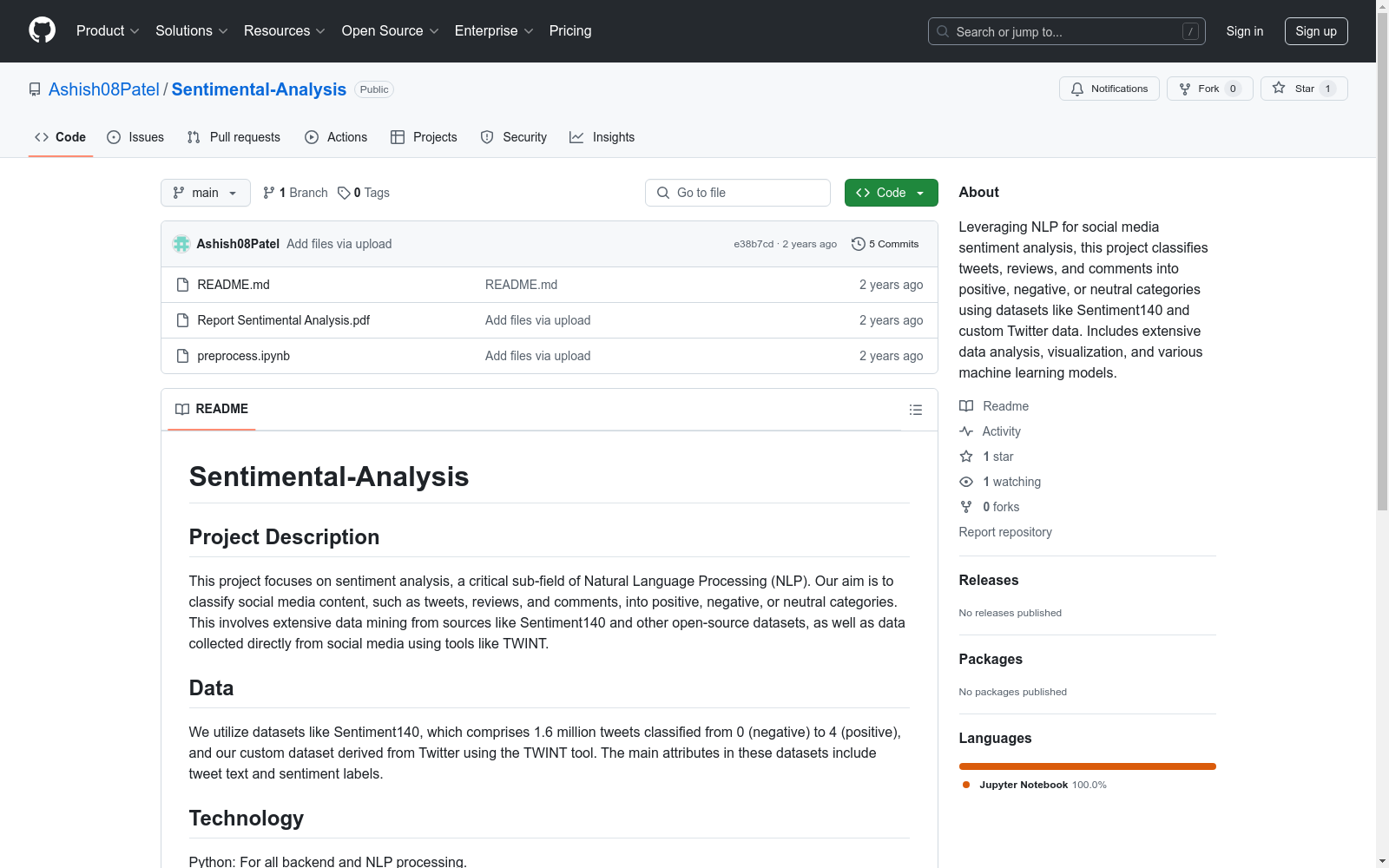Viewport: 1389px width, 868px height.
Task: Click the Activity pulse icon
Action: 966,431
